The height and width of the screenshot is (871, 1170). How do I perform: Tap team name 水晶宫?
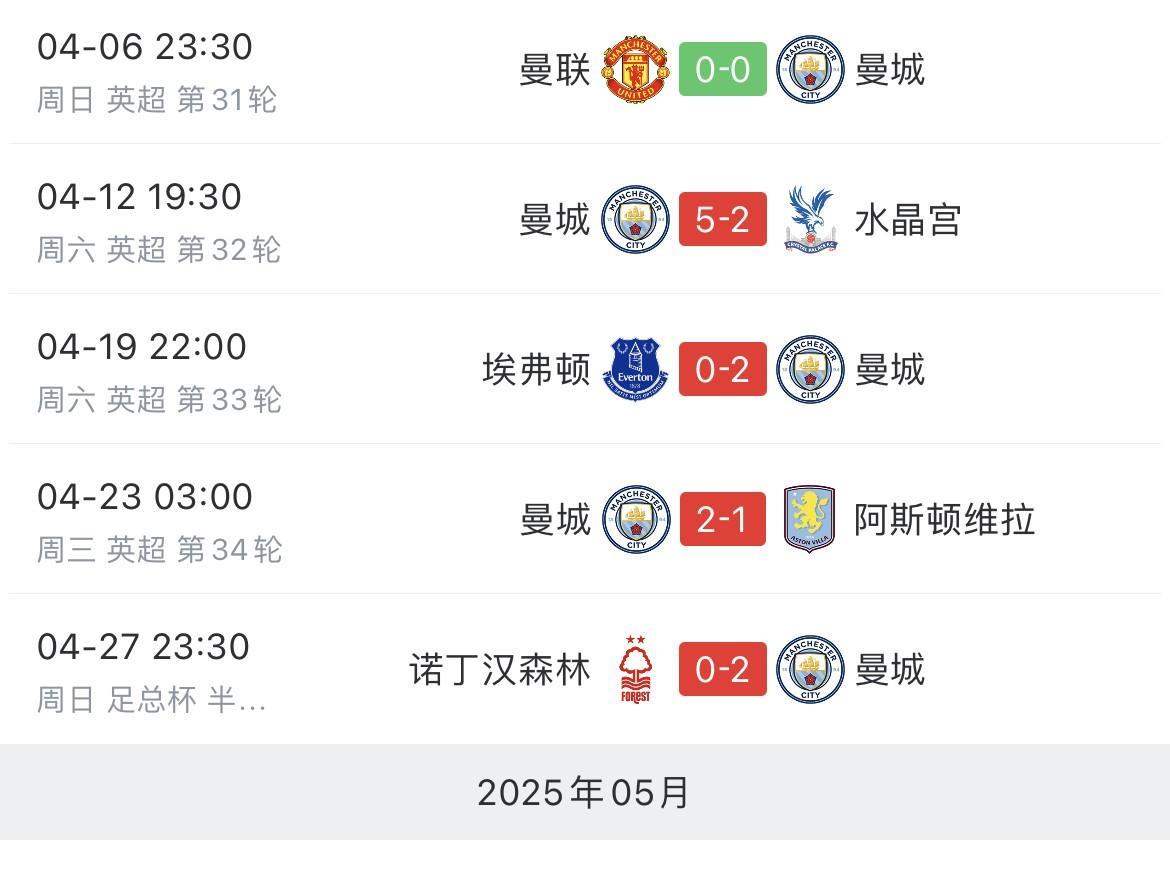tap(907, 220)
